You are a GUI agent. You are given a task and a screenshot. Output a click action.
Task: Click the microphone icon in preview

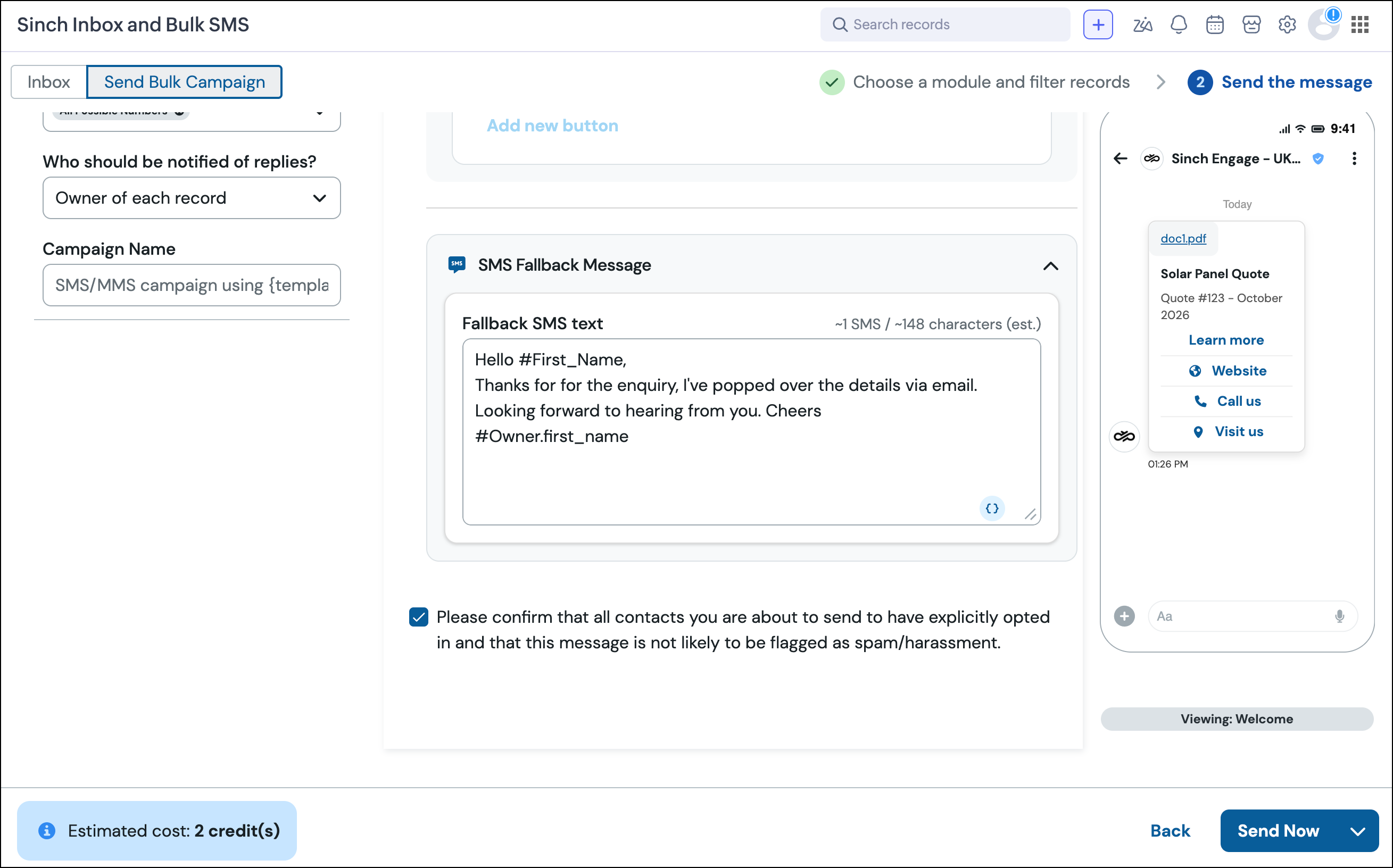point(1339,616)
